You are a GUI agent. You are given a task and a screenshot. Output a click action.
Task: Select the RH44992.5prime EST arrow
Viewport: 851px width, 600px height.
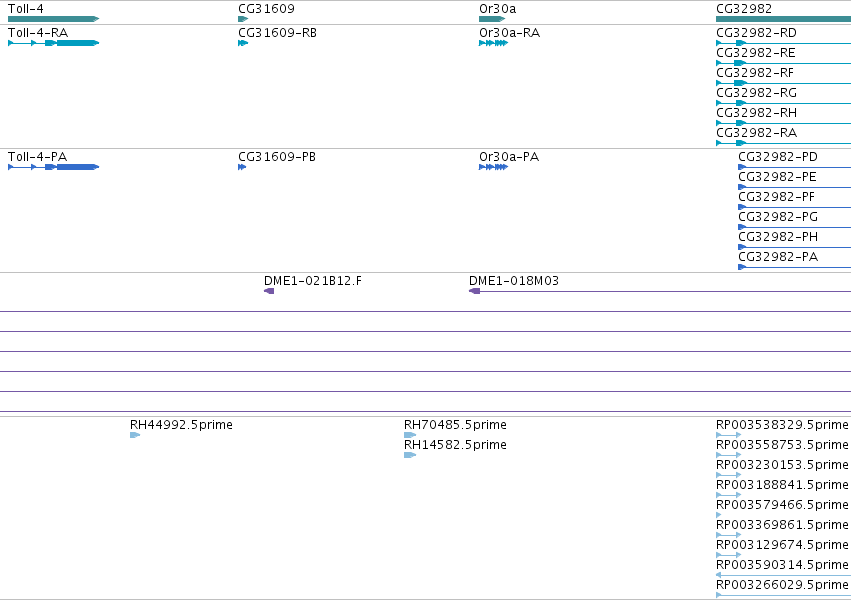135,435
